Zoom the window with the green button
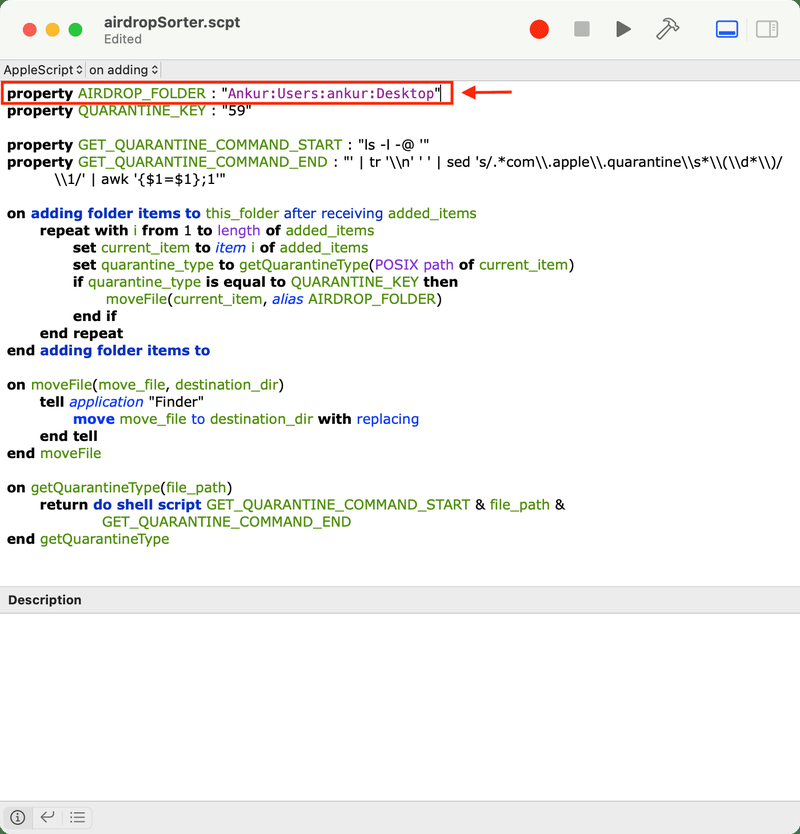Image resolution: width=800 pixels, height=834 pixels. click(x=76, y=30)
